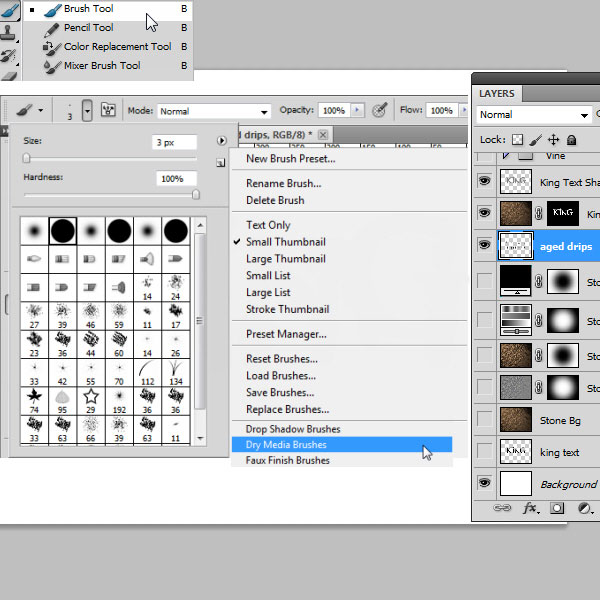Open the brush picker flyout menu arrow
Image resolution: width=600 pixels, height=600 pixels.
[222, 141]
